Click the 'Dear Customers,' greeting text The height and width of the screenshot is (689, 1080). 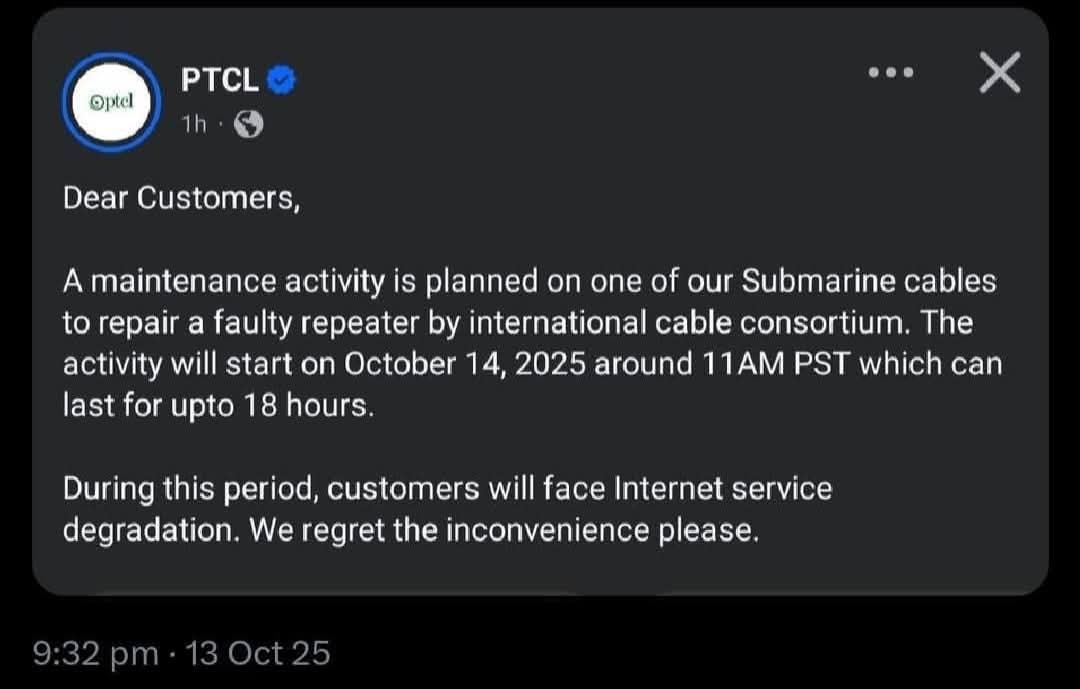[x=181, y=198]
